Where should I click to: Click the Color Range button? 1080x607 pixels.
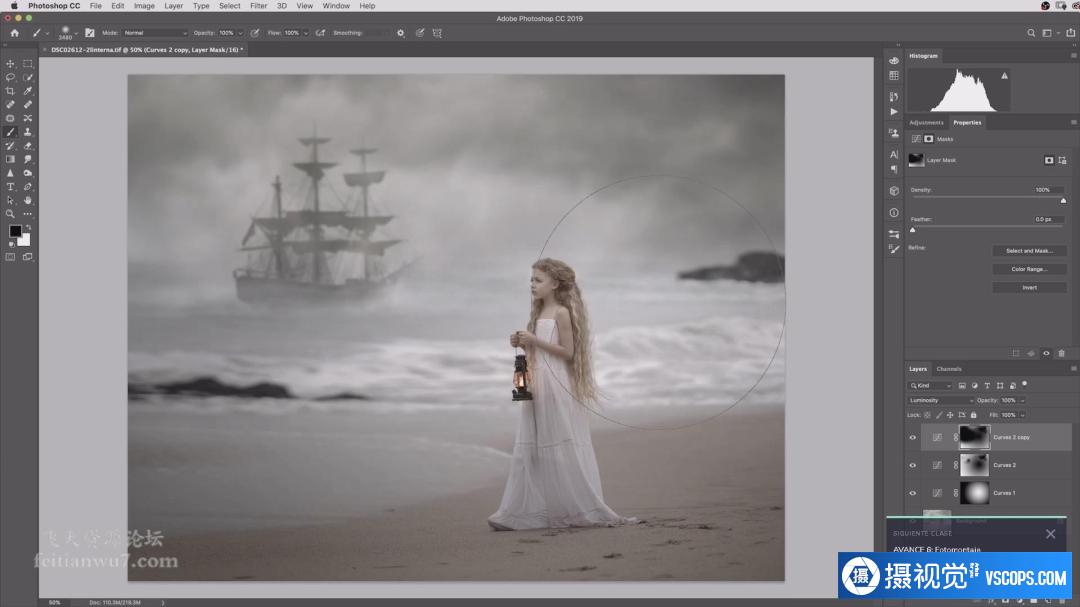click(x=1029, y=269)
